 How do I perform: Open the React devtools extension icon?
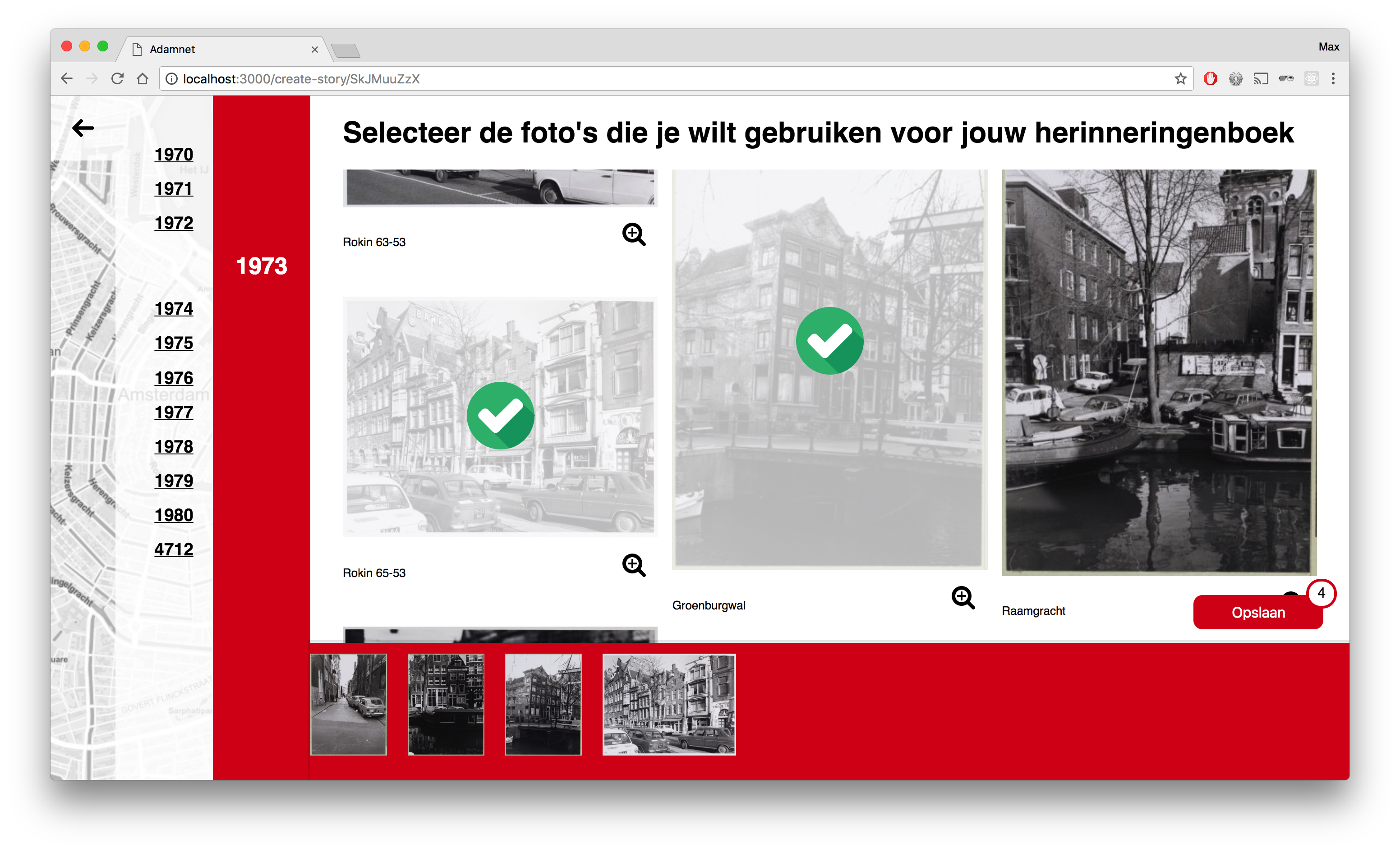(1311, 79)
